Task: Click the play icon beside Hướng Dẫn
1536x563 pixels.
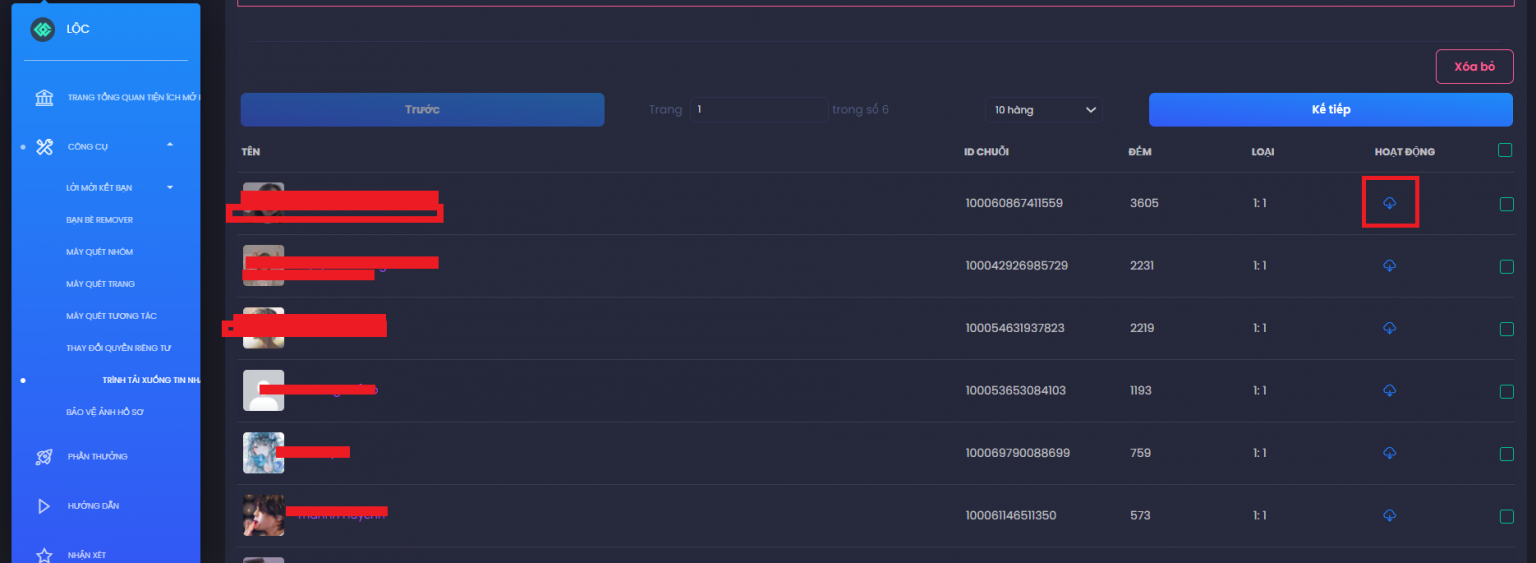Action: click(44, 506)
